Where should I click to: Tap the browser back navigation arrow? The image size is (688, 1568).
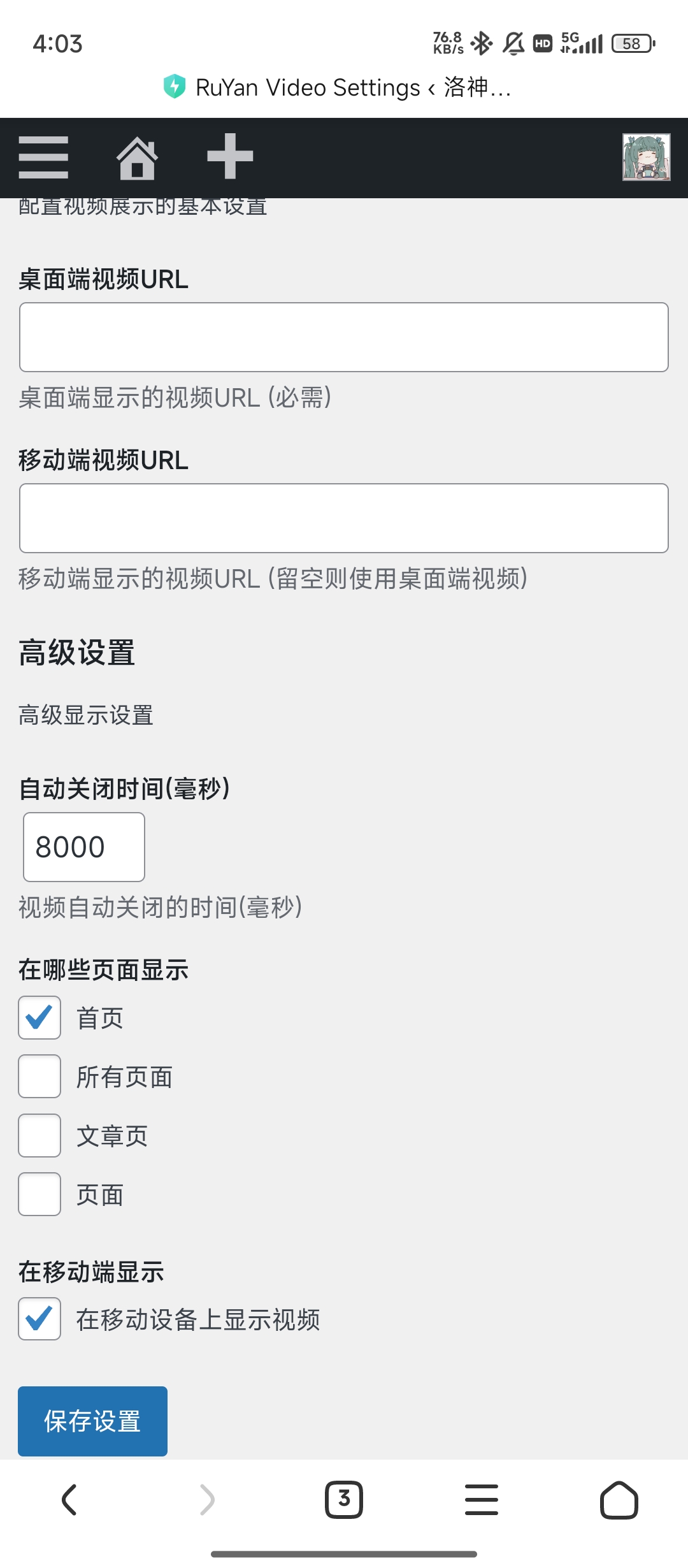click(69, 1499)
